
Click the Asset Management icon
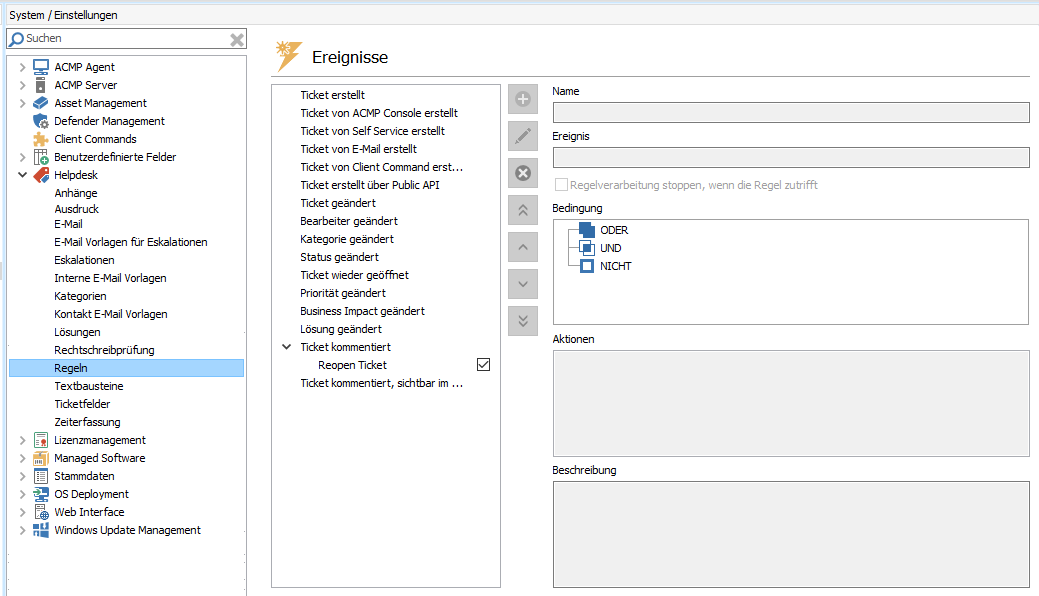point(41,103)
